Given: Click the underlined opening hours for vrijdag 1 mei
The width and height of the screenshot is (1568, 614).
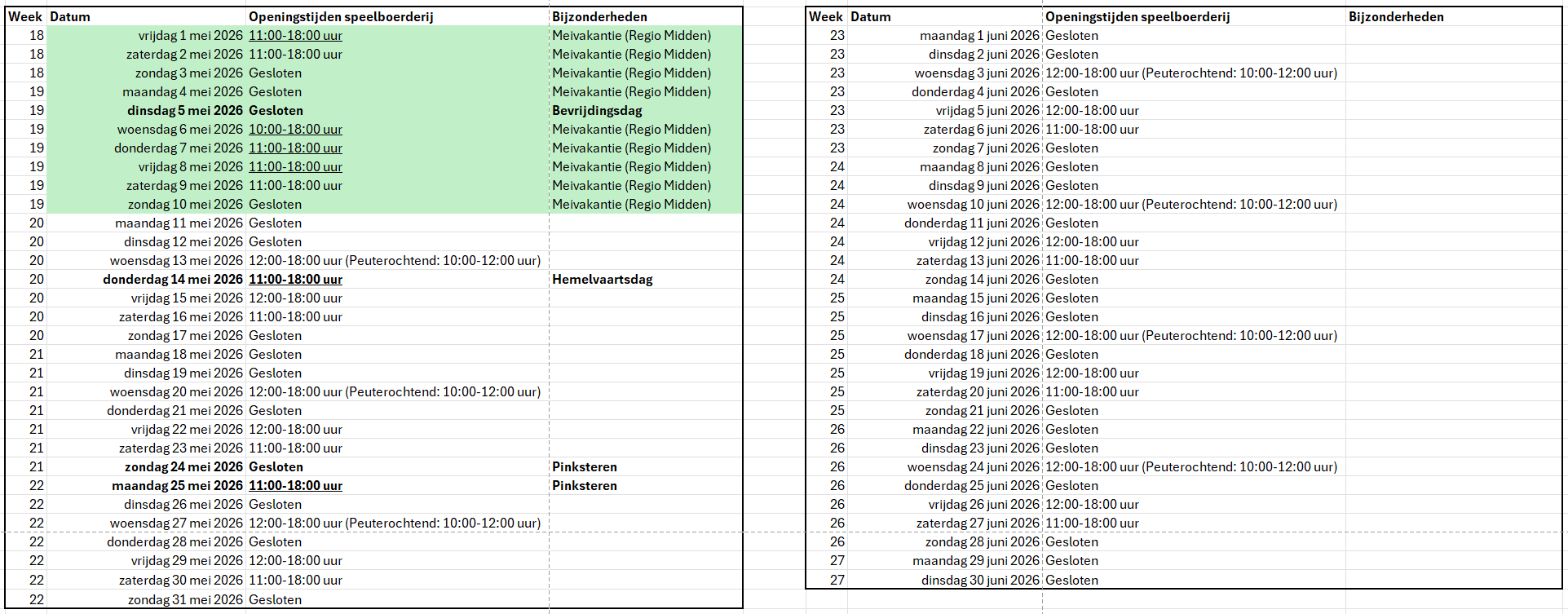Looking at the screenshot, I should click(295, 36).
